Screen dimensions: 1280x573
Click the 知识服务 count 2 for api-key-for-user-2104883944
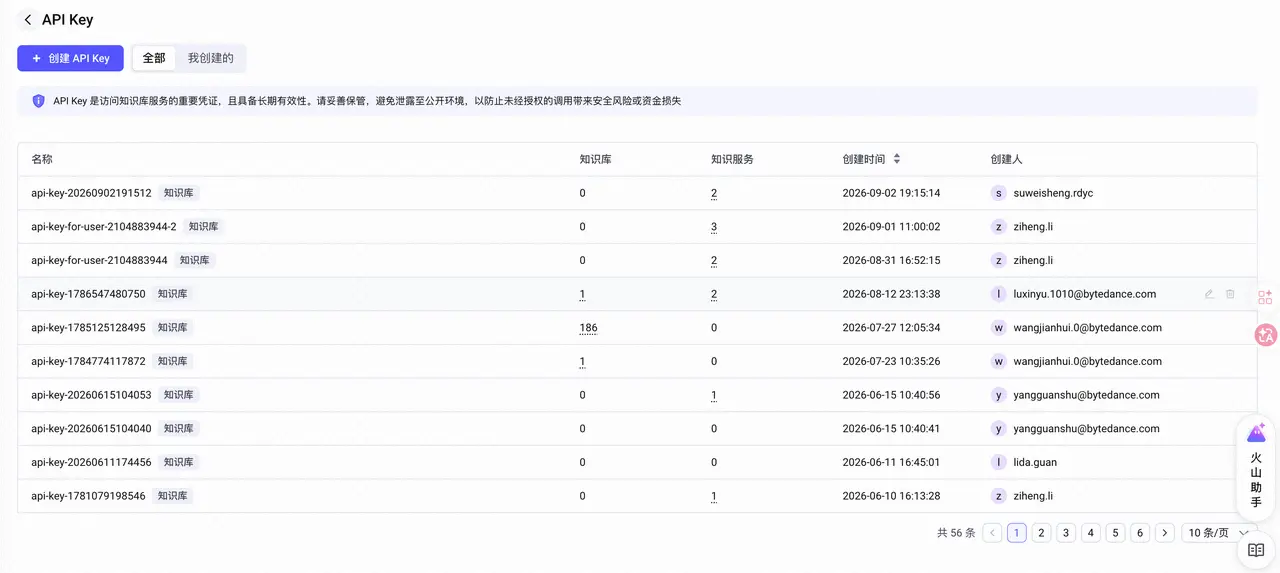714,260
